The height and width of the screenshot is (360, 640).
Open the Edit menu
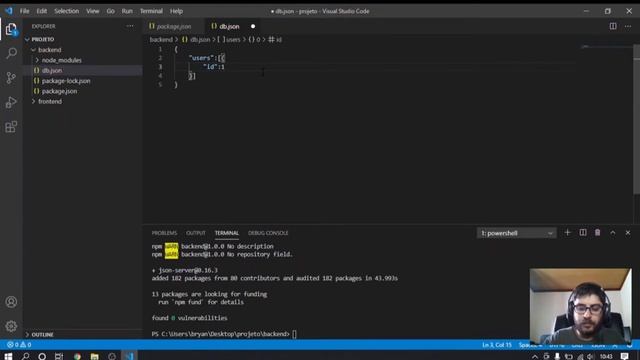tap(42, 11)
